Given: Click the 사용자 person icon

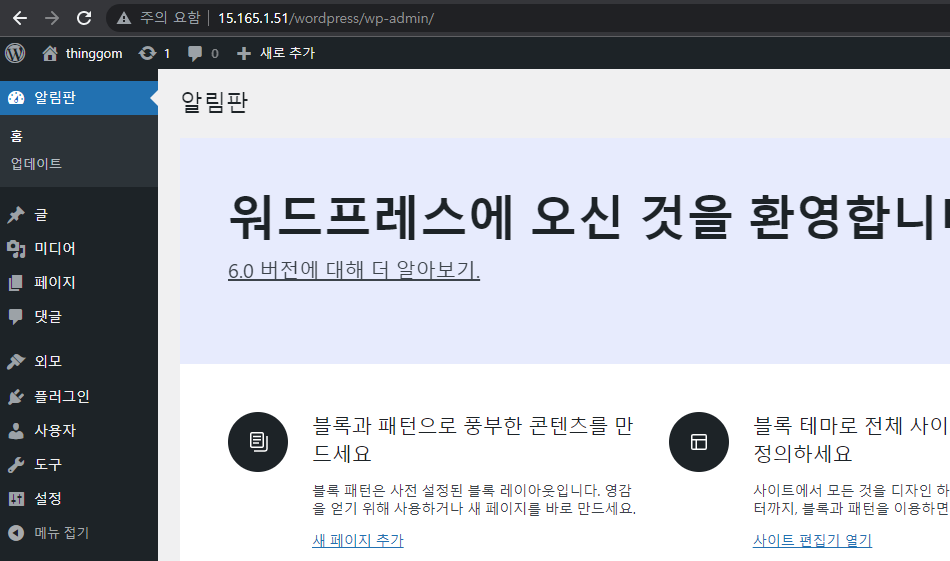Looking at the screenshot, I should coord(16,431).
